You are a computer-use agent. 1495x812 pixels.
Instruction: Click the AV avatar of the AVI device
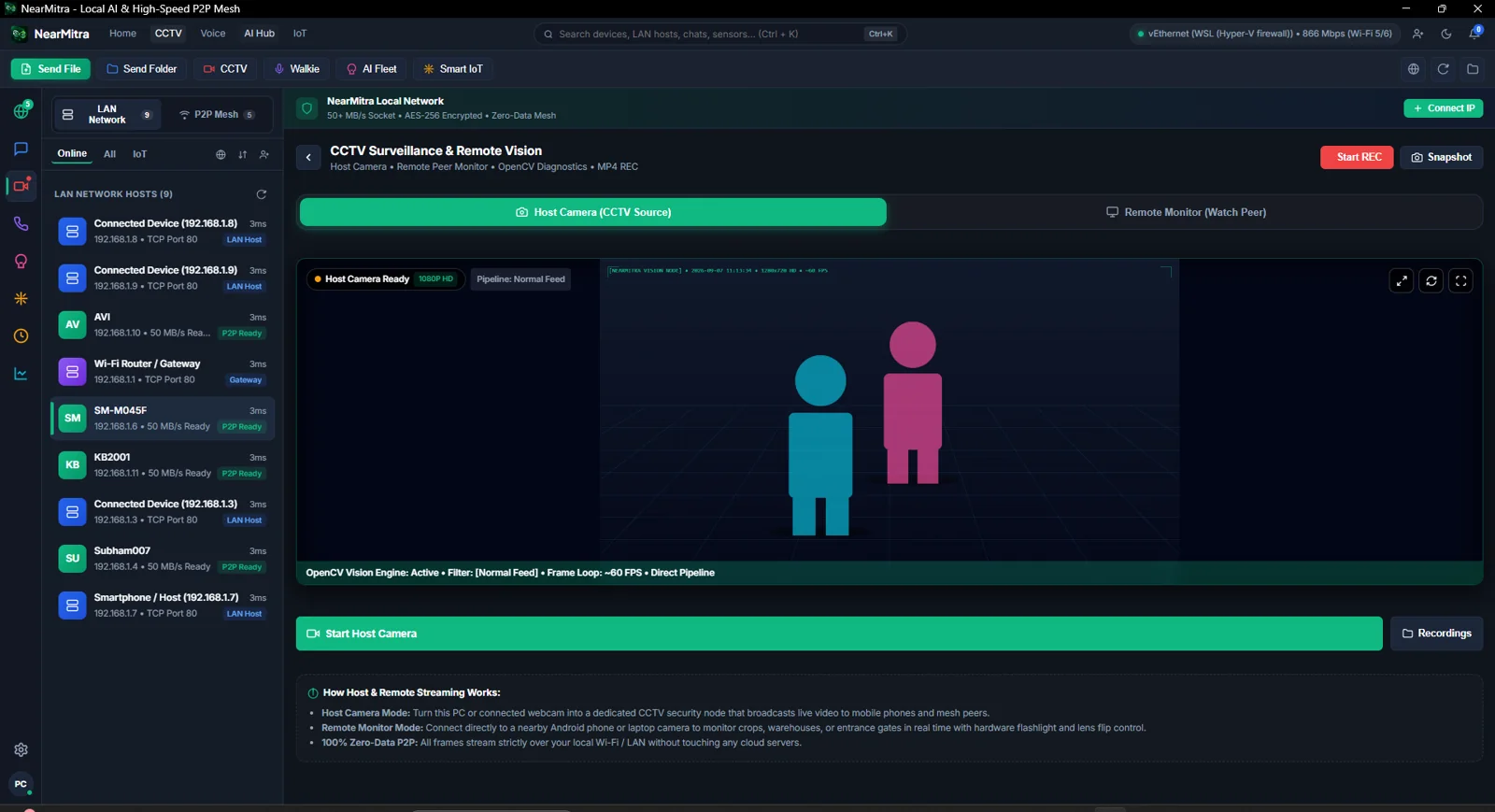coord(72,324)
